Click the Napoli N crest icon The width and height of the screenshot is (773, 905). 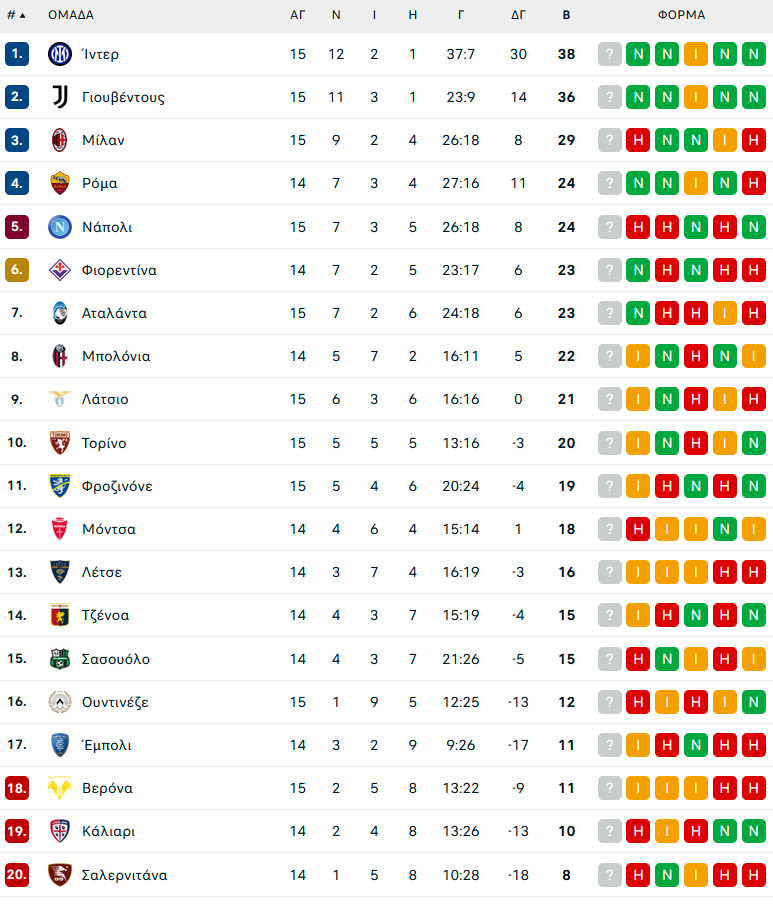coord(59,227)
